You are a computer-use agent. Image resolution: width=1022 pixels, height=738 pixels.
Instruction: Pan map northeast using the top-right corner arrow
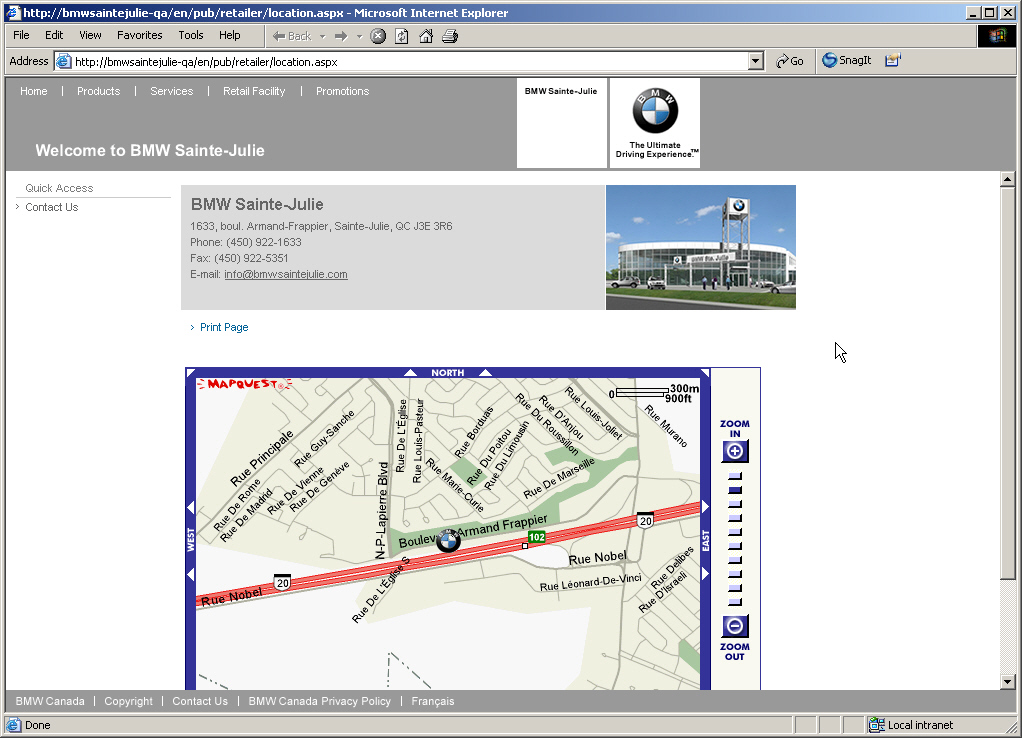(705, 372)
